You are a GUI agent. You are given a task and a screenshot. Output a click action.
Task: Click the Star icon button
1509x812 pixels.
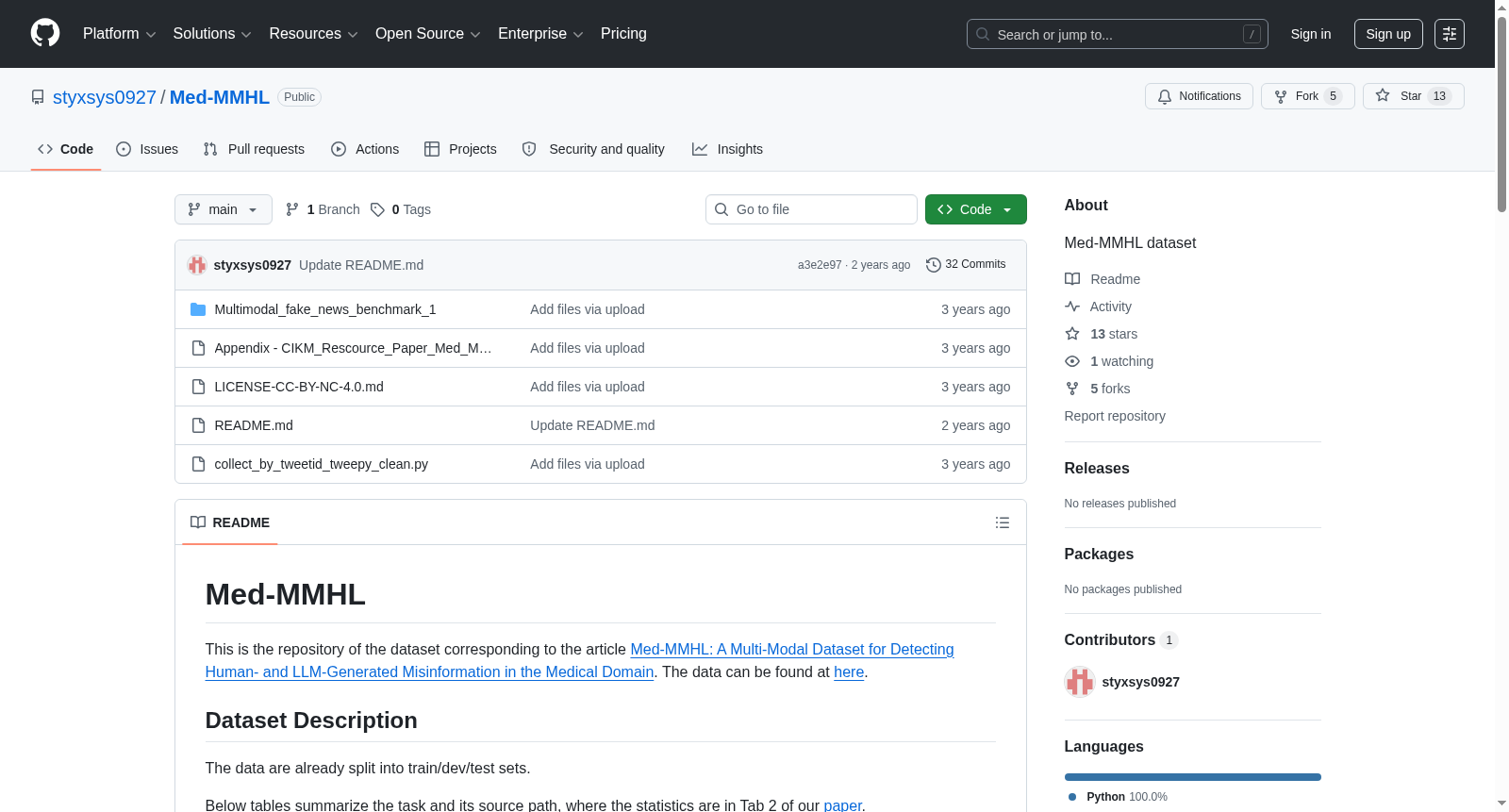1383,95
